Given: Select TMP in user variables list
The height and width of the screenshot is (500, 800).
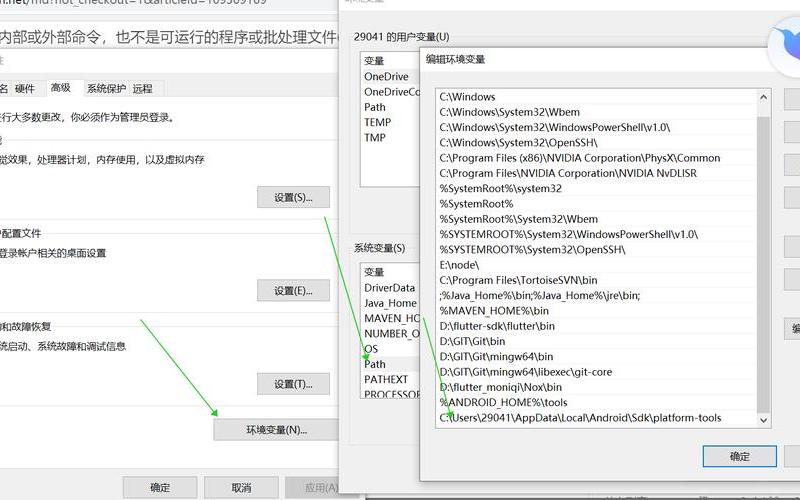Looking at the screenshot, I should [390, 138].
